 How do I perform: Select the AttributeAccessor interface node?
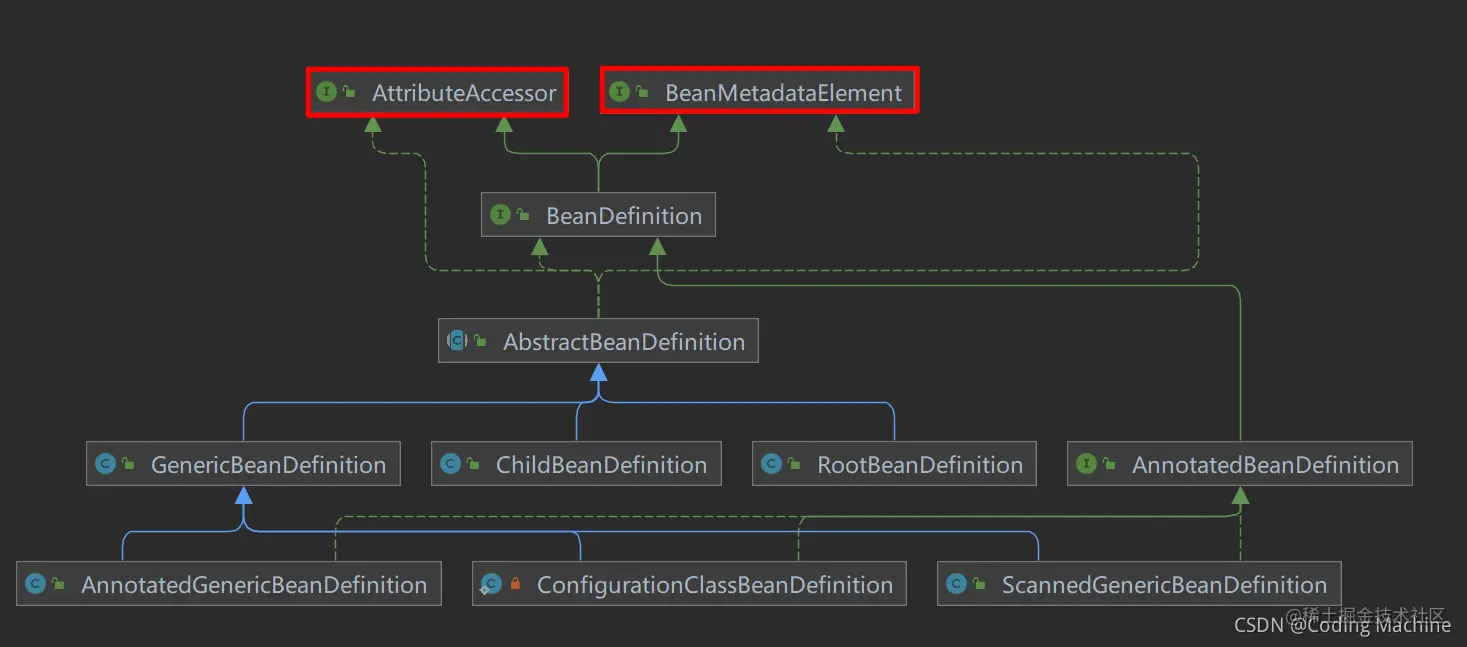(x=437, y=93)
